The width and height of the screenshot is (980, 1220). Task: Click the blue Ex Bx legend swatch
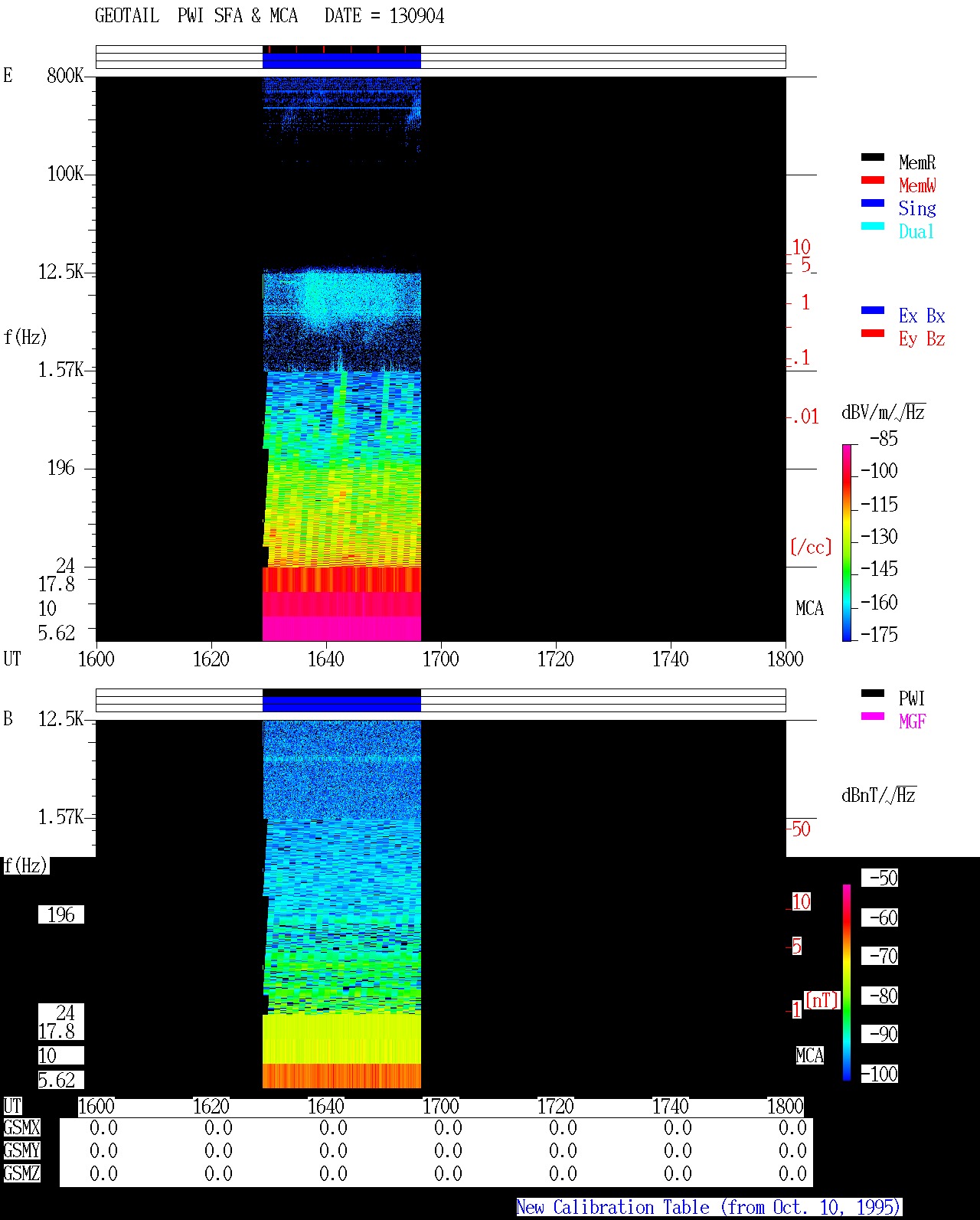(873, 310)
